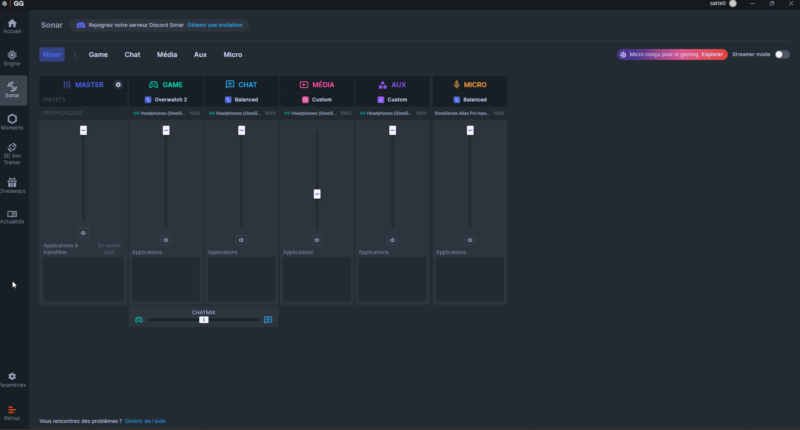Open Moments from the sidebar
This screenshot has width=800, height=430.
12,120
